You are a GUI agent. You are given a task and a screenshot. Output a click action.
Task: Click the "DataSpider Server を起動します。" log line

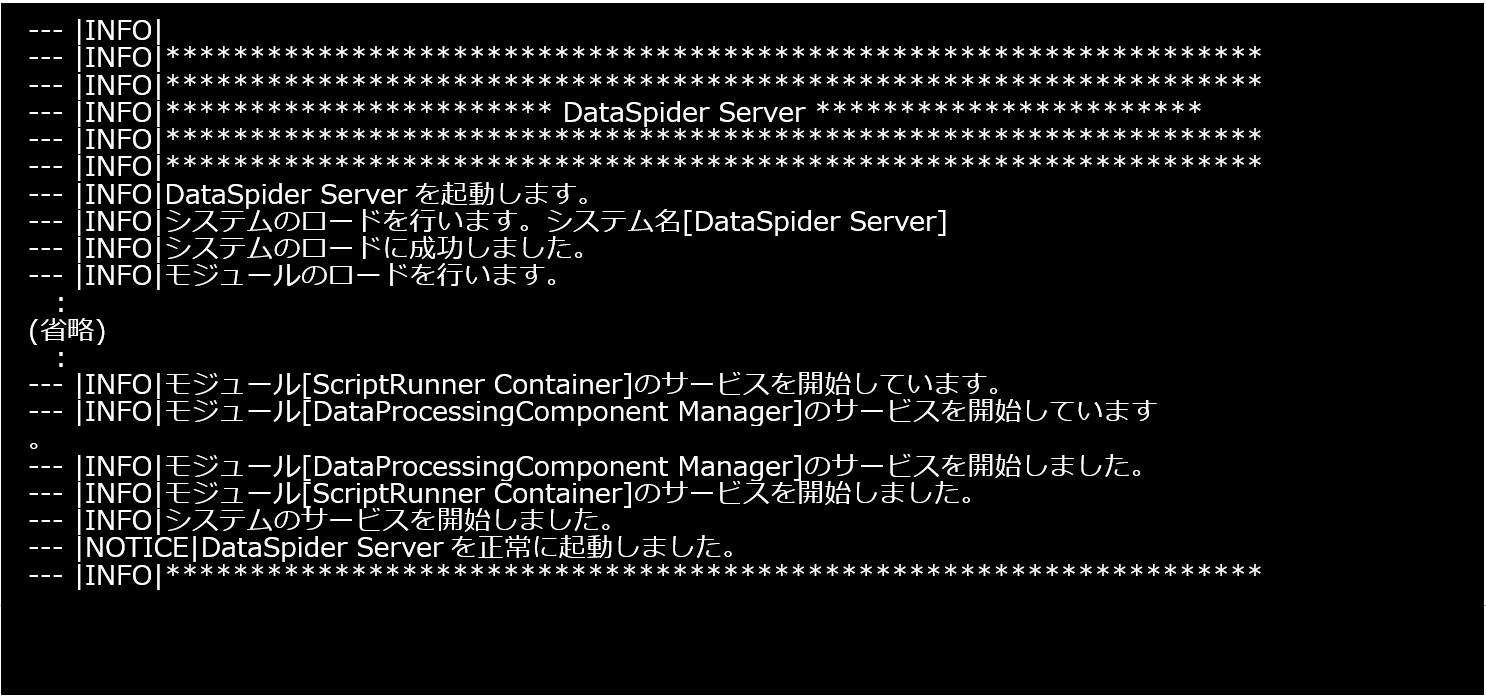point(380,193)
